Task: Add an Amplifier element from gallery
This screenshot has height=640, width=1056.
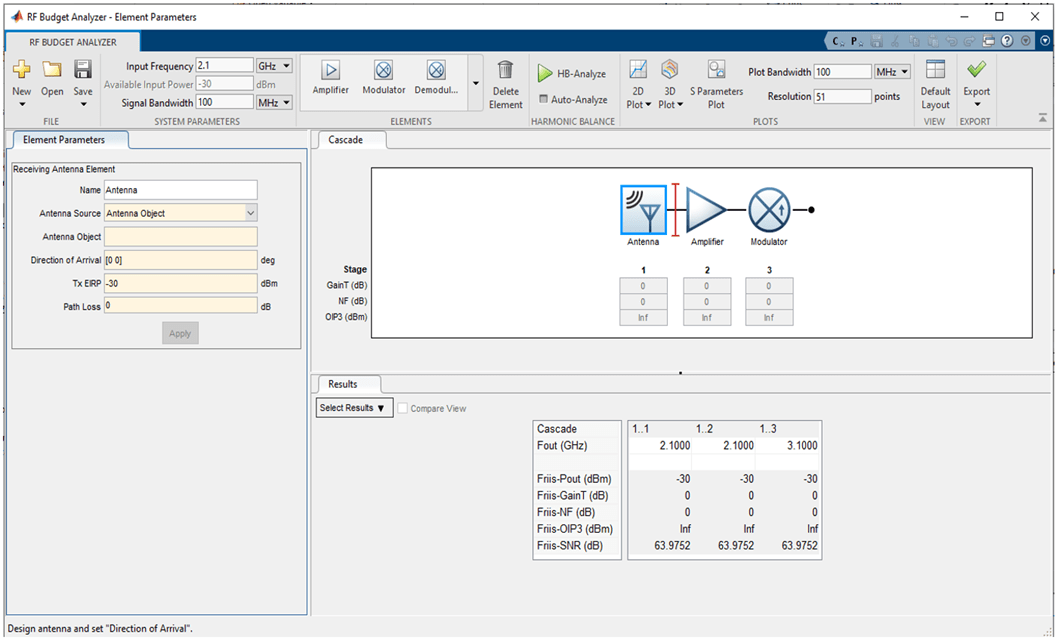Action: pos(330,71)
